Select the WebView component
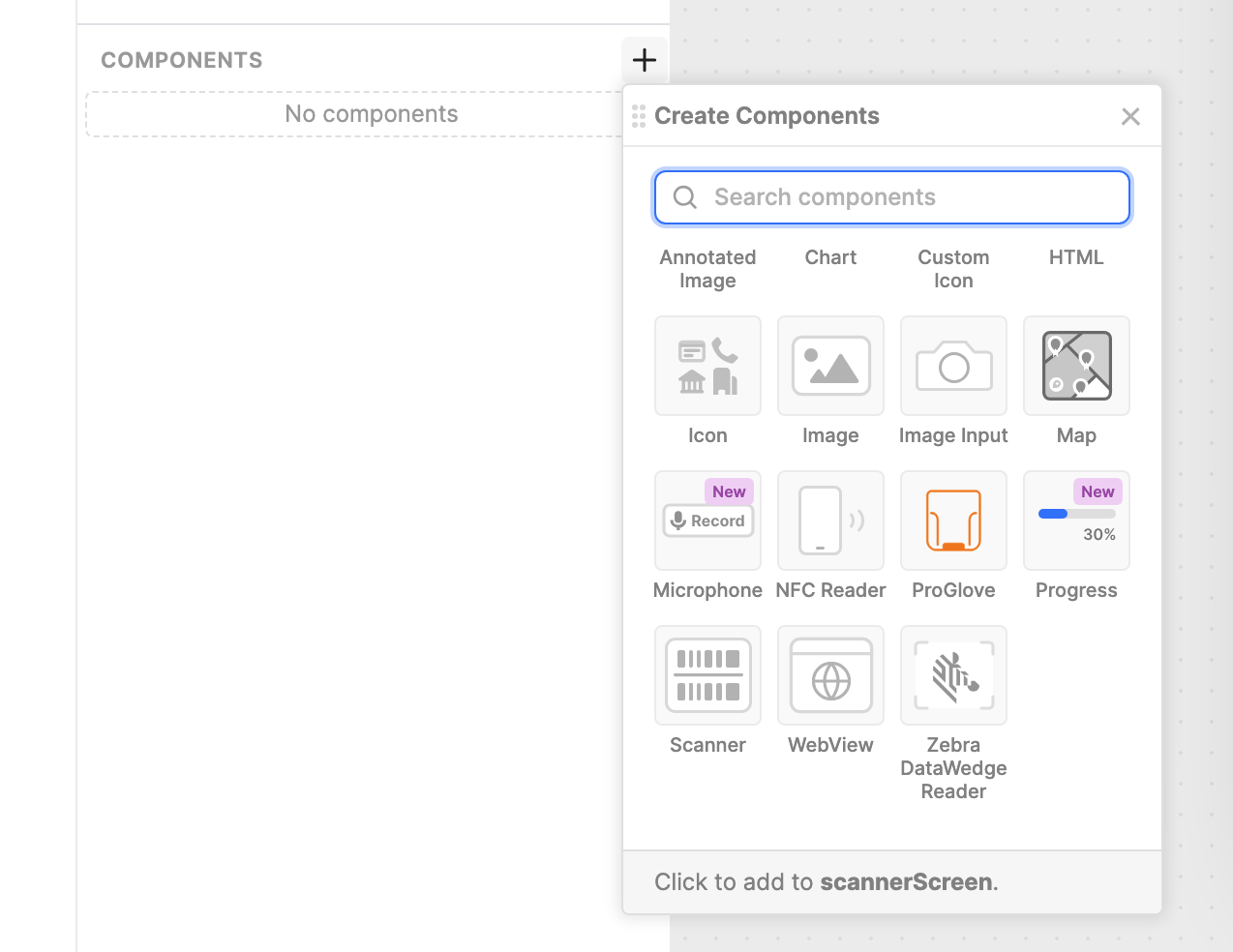 [x=830, y=675]
